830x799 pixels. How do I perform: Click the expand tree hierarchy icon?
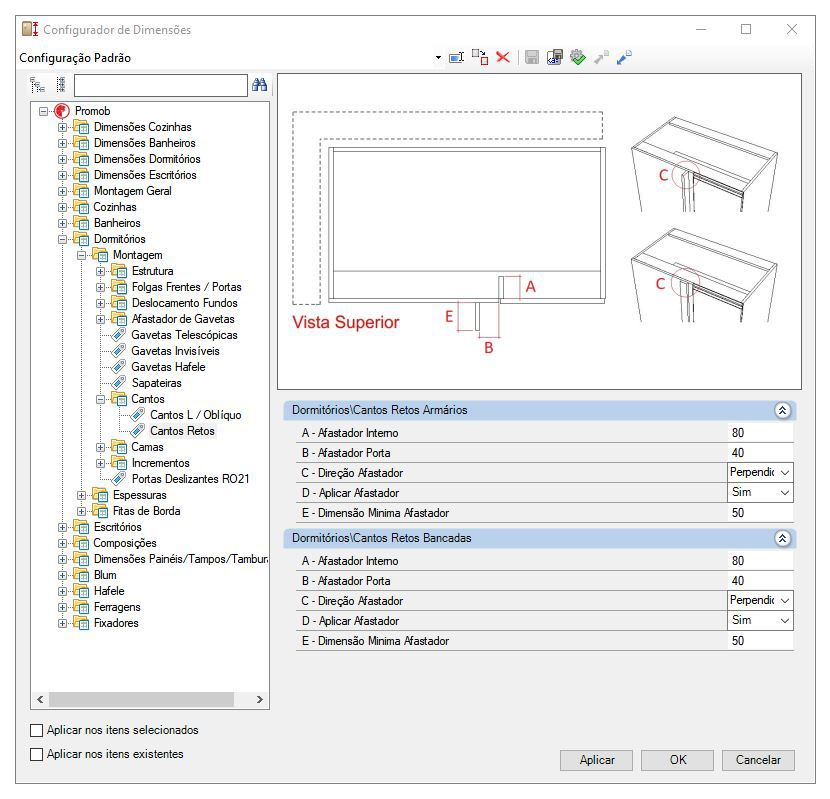[x=38, y=85]
